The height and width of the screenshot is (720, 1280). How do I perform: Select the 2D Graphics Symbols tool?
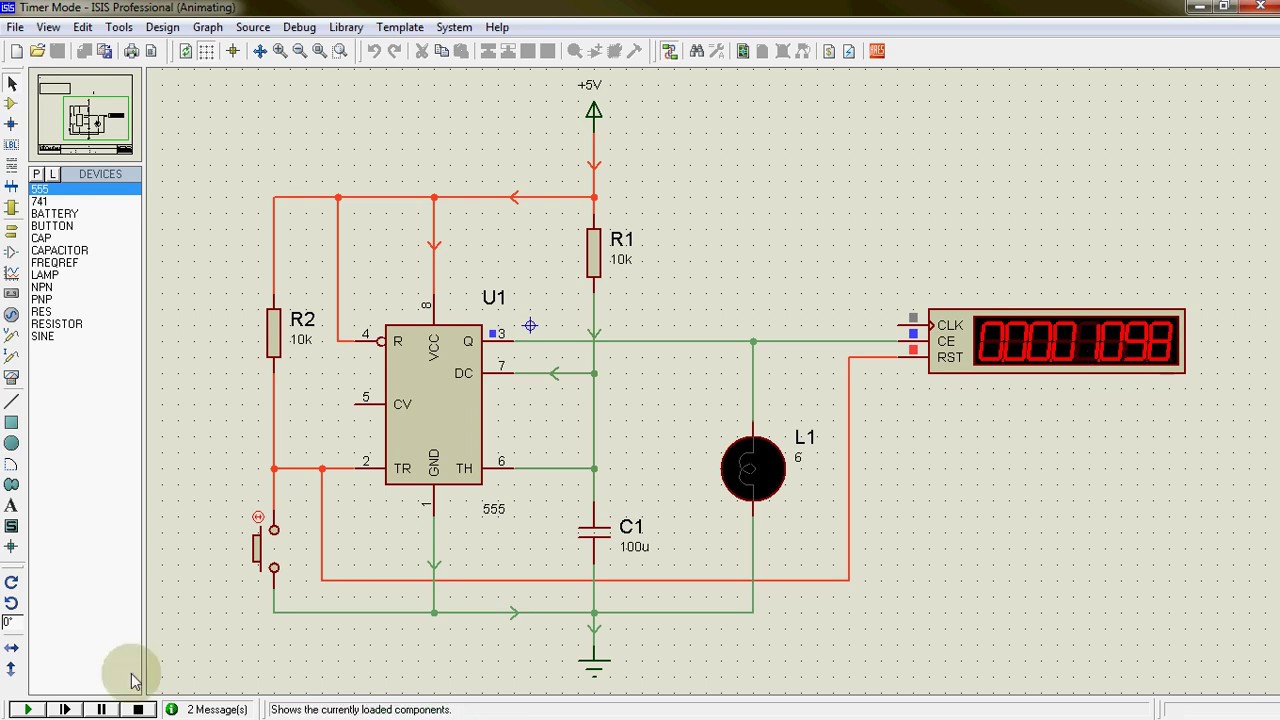tap(12, 526)
